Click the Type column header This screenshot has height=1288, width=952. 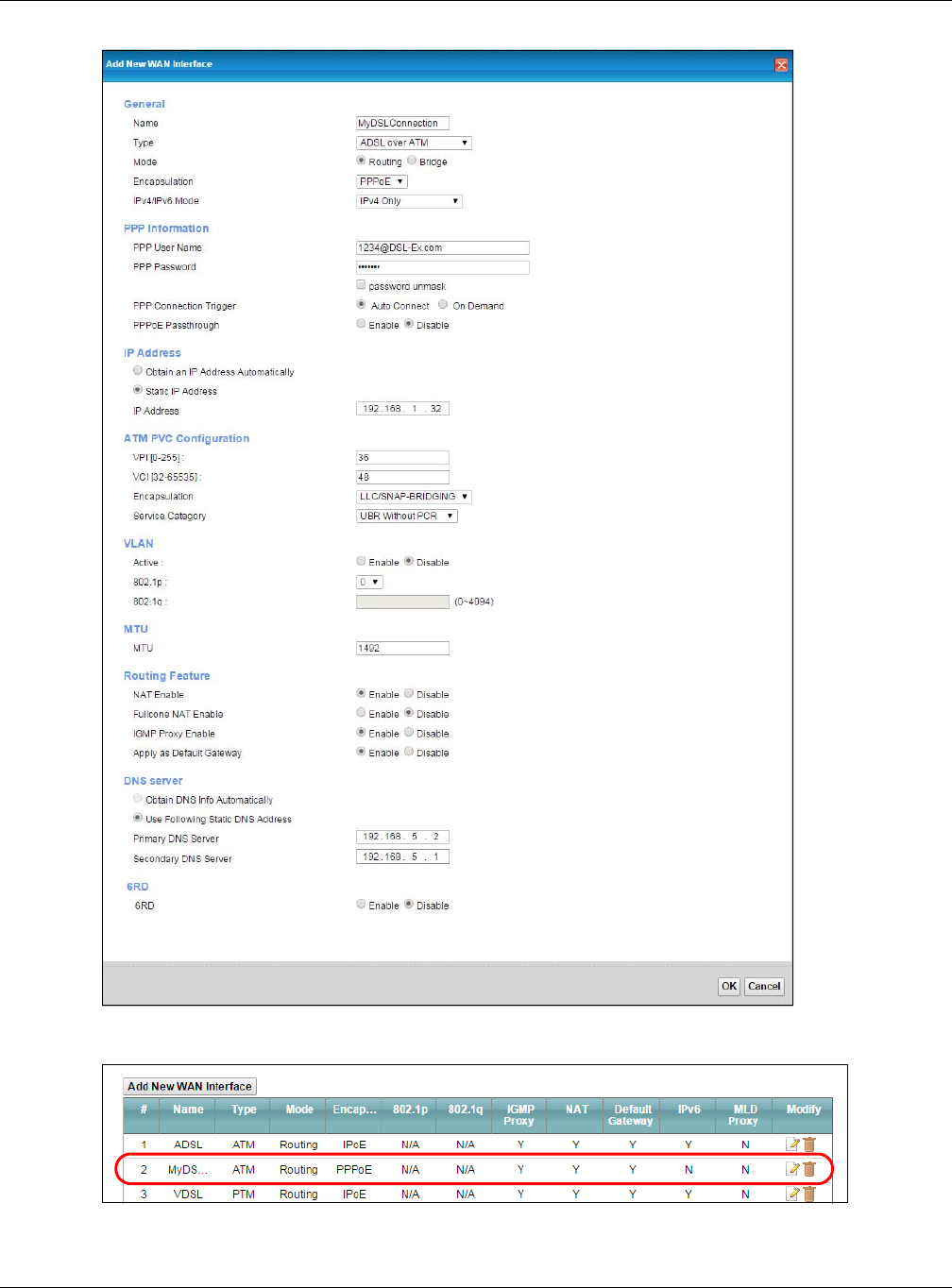(244, 1115)
